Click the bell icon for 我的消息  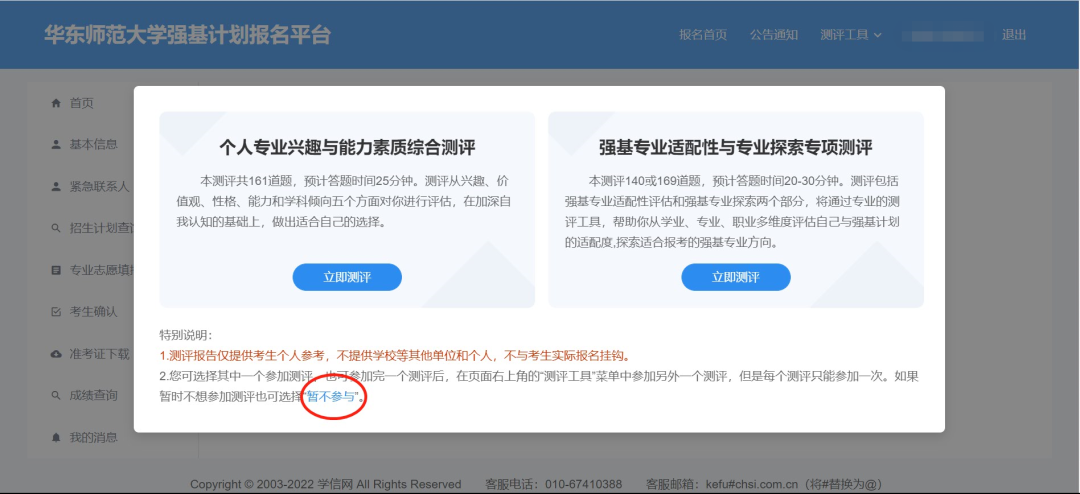coord(56,438)
